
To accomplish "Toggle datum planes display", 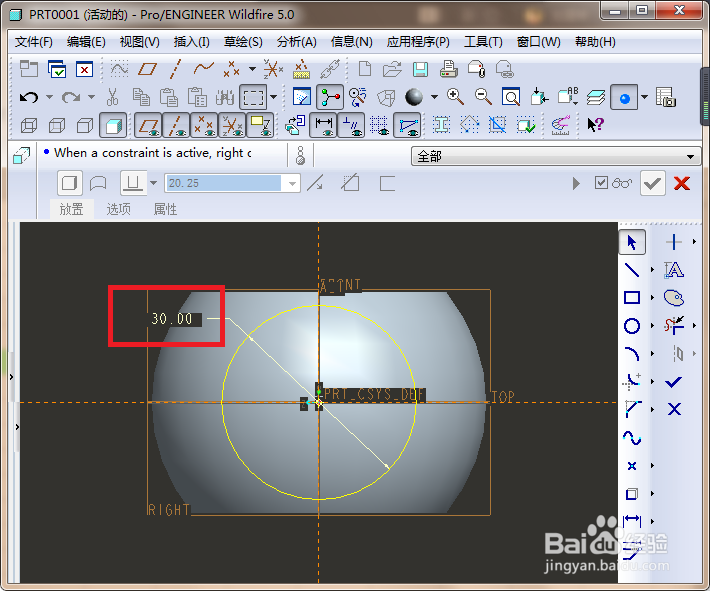I will coord(148,125).
